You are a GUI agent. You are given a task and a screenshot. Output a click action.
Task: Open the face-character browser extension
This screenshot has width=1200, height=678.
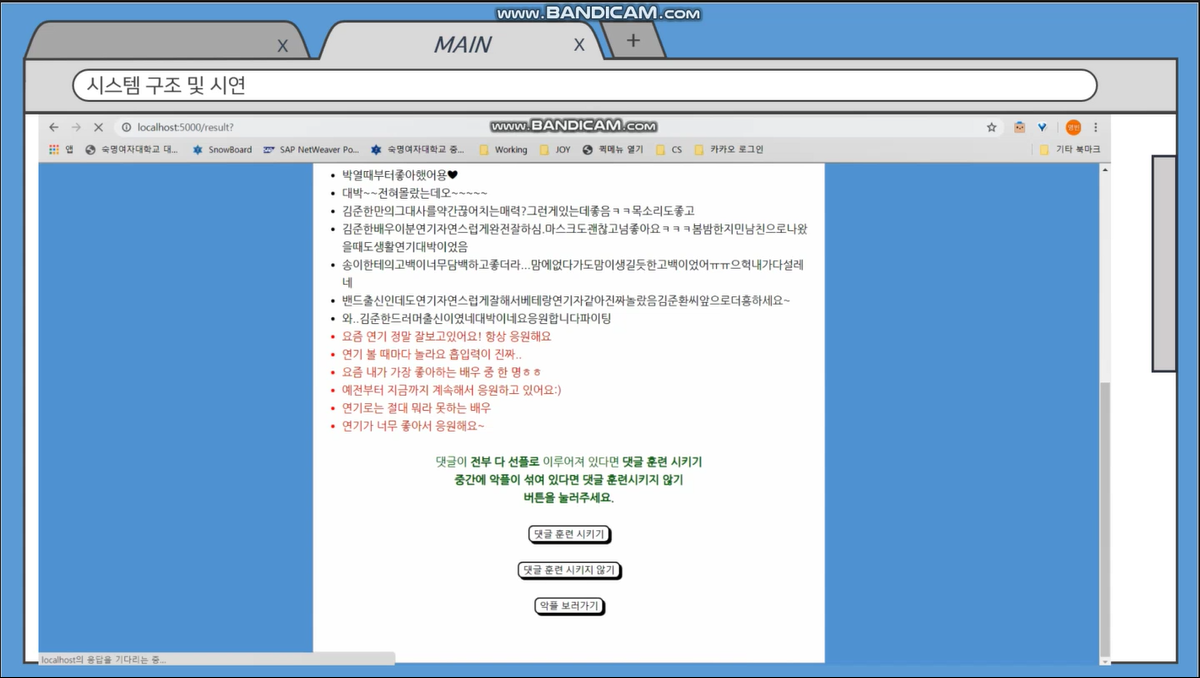coord(1019,127)
